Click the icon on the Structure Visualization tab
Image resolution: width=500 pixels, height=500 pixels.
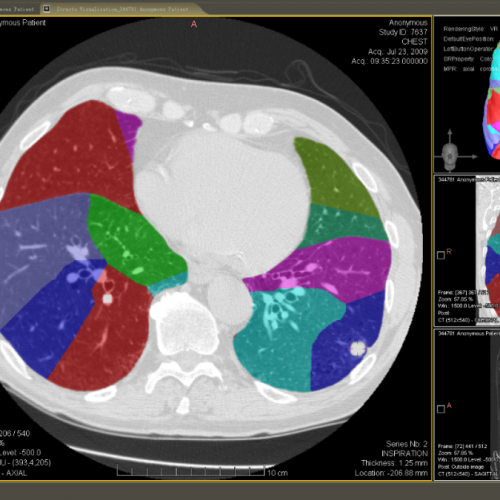47,9
